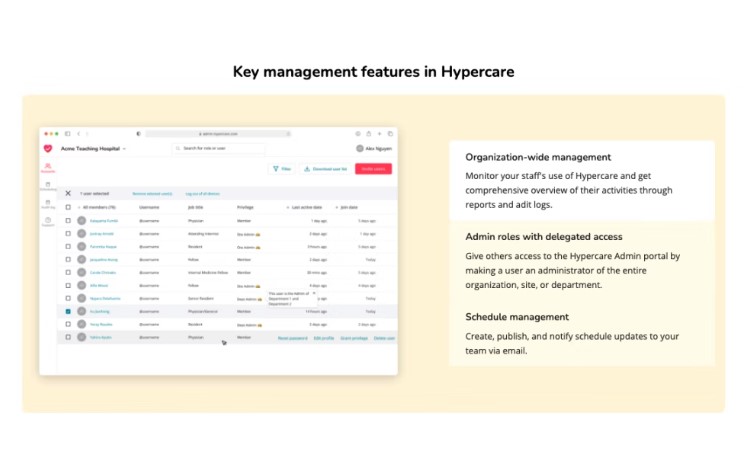Open the Filter button

point(282,169)
